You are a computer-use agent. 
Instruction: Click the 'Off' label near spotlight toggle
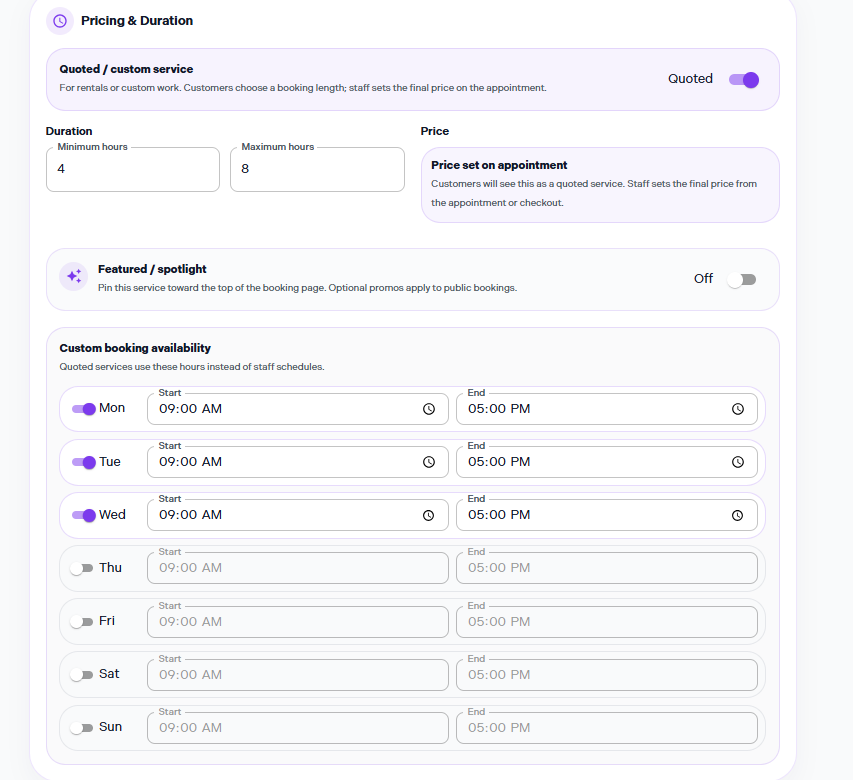point(703,278)
